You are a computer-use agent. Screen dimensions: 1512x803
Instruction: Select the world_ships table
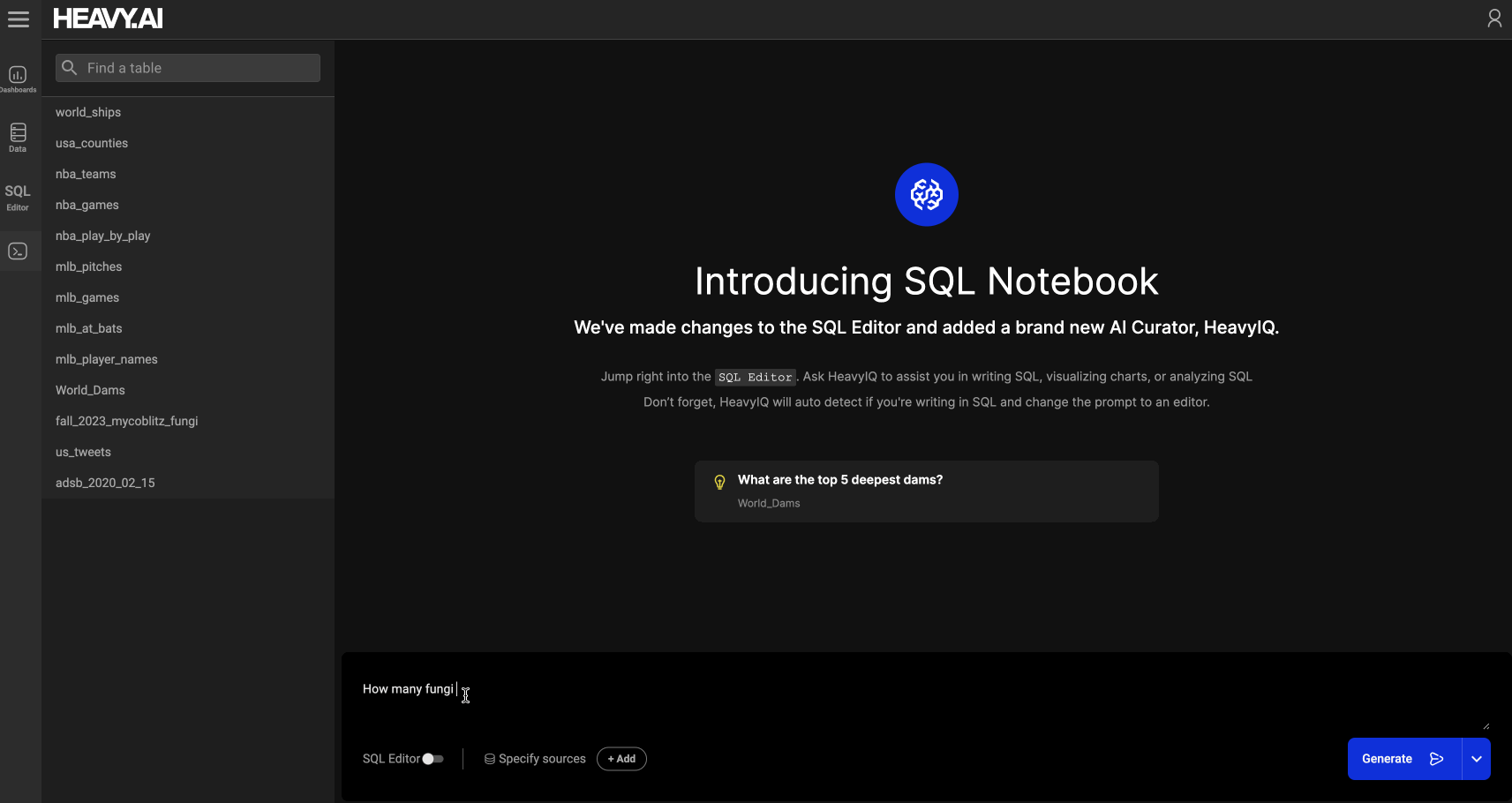pyautogui.click(x=88, y=112)
